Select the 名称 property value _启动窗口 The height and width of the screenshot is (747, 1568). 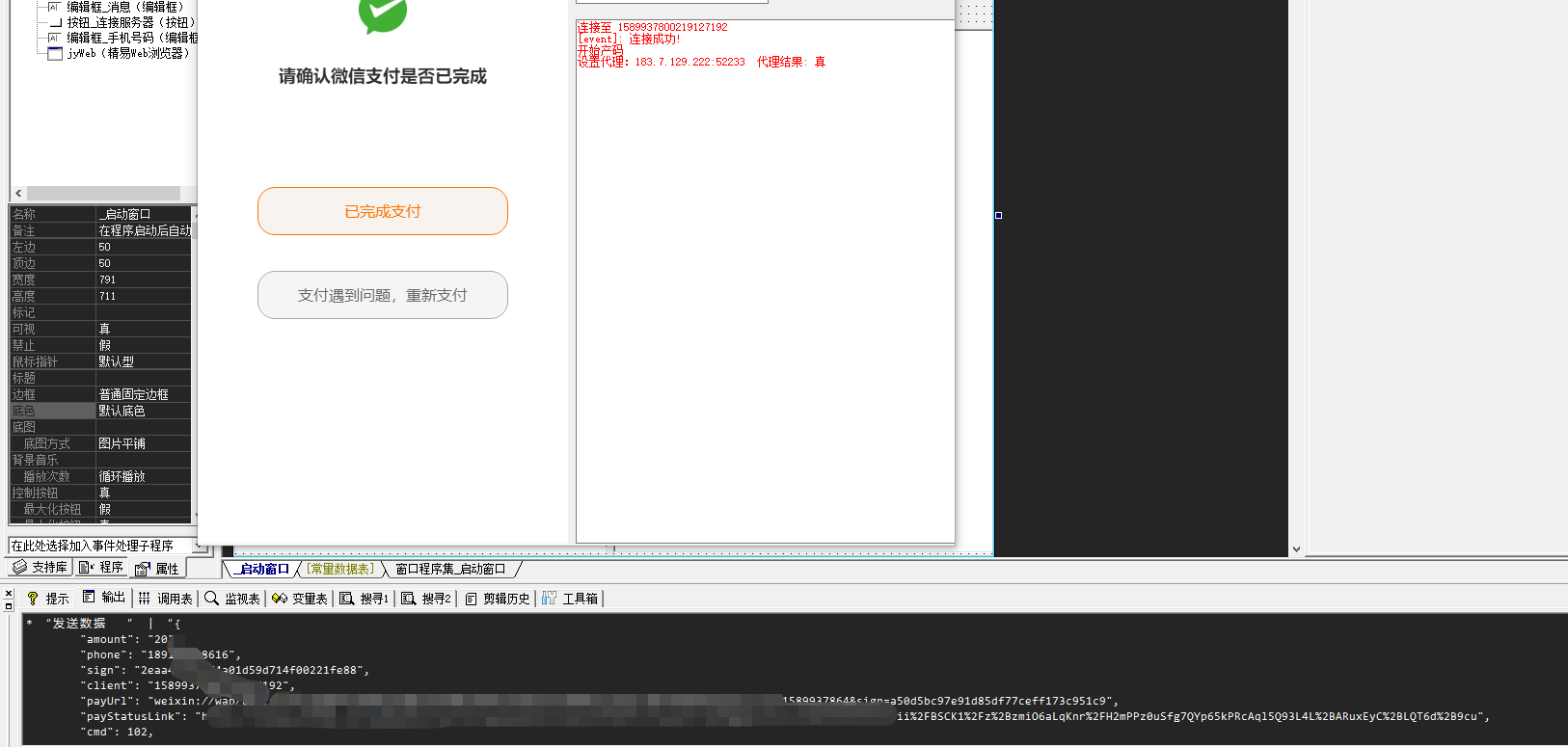point(144,214)
